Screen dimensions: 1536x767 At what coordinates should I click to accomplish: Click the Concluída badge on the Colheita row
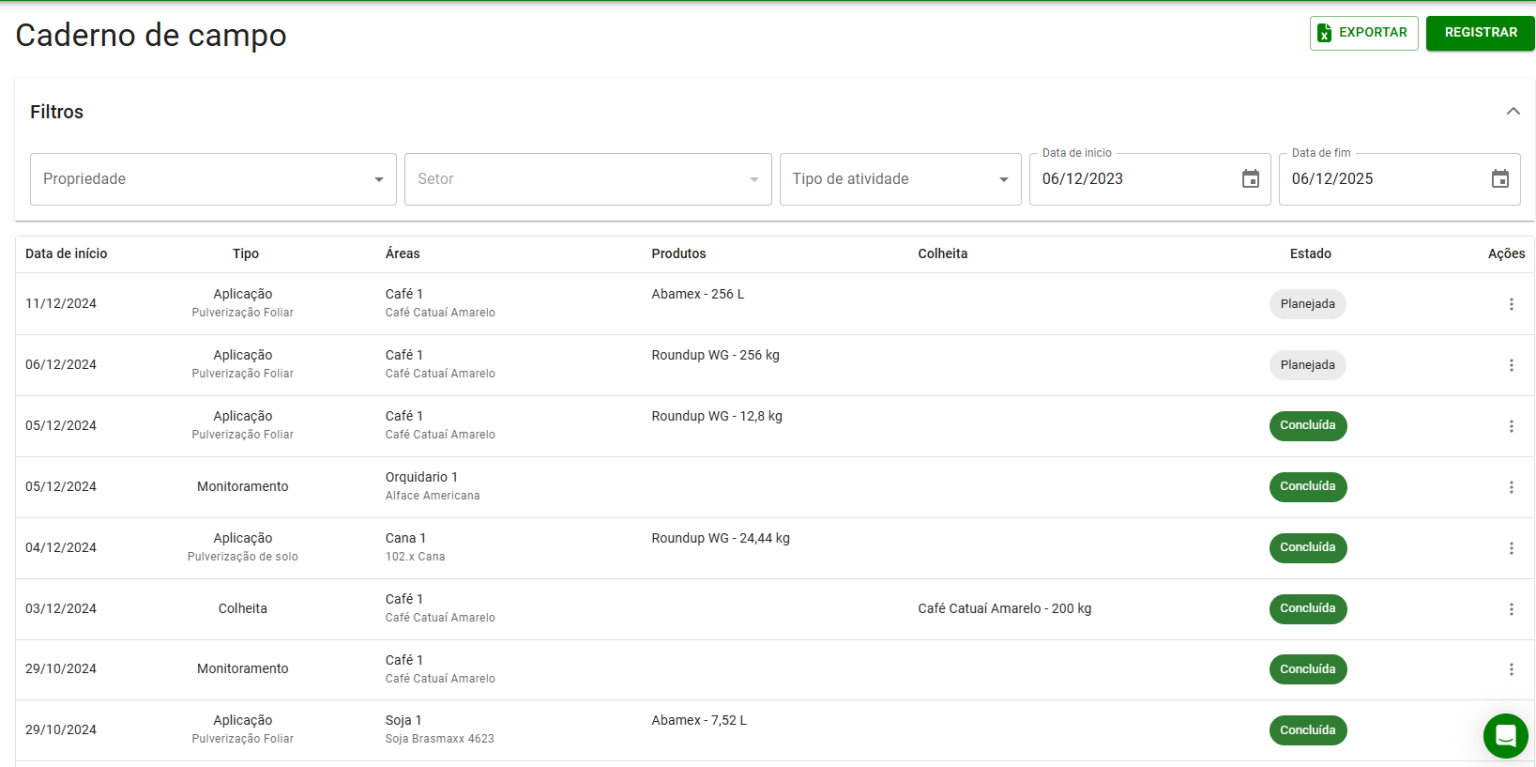[x=1308, y=609]
